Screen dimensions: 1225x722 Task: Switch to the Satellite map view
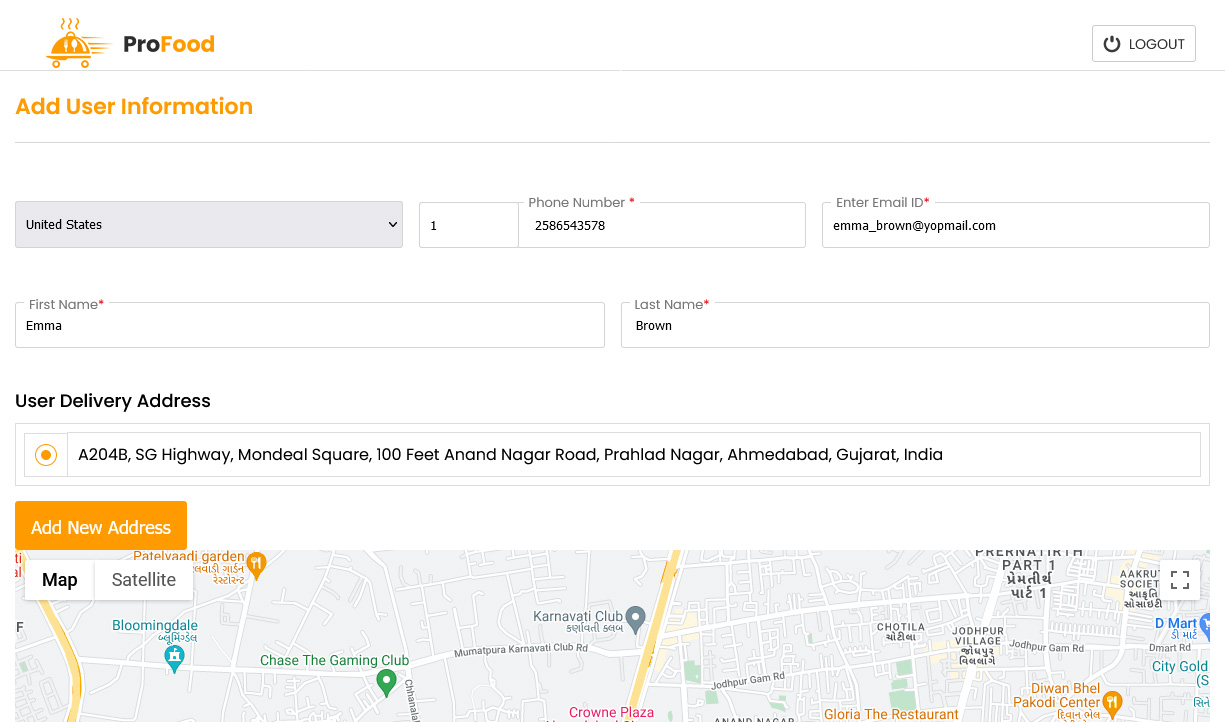[x=144, y=580]
